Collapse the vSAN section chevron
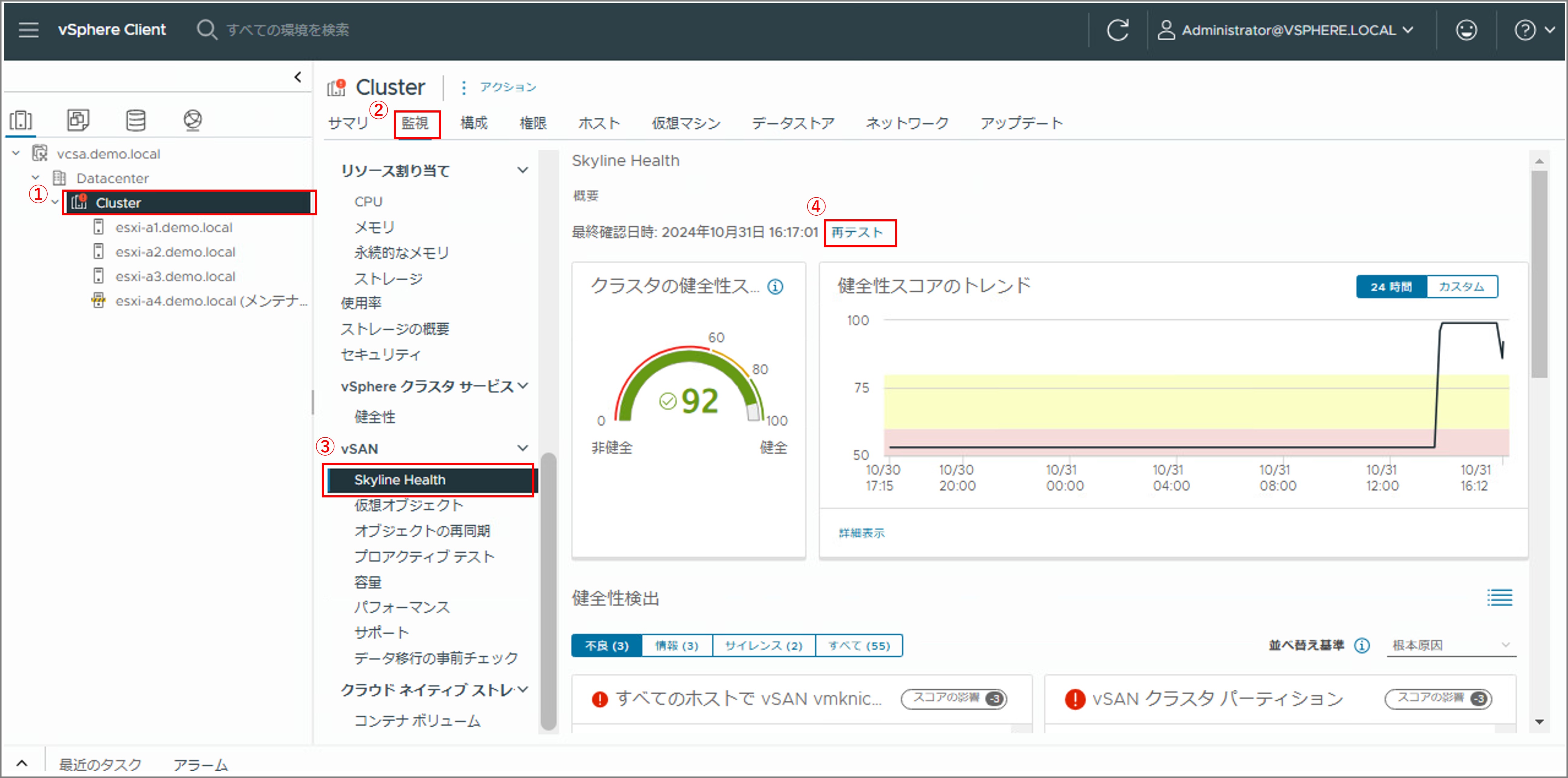Image resolution: width=1568 pixels, height=778 pixels. 522,448
